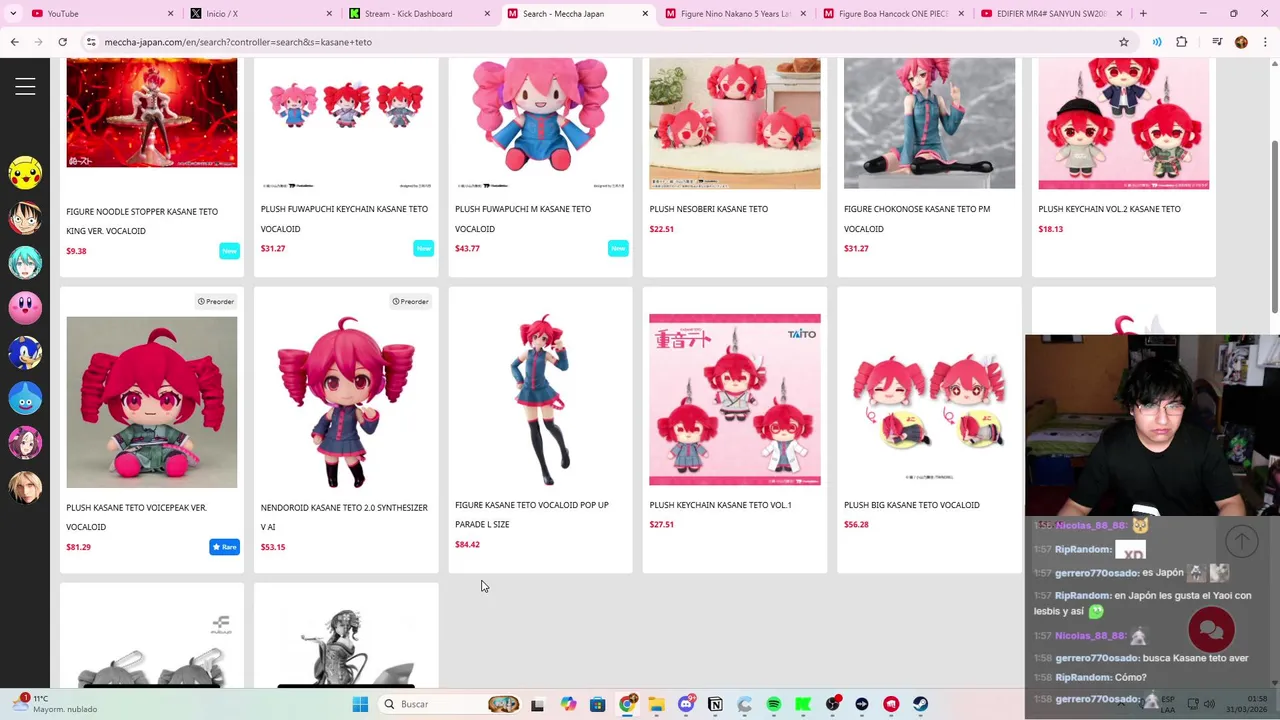The width and height of the screenshot is (1280, 720).
Task: Open the Windows Start menu
Action: 360,704
